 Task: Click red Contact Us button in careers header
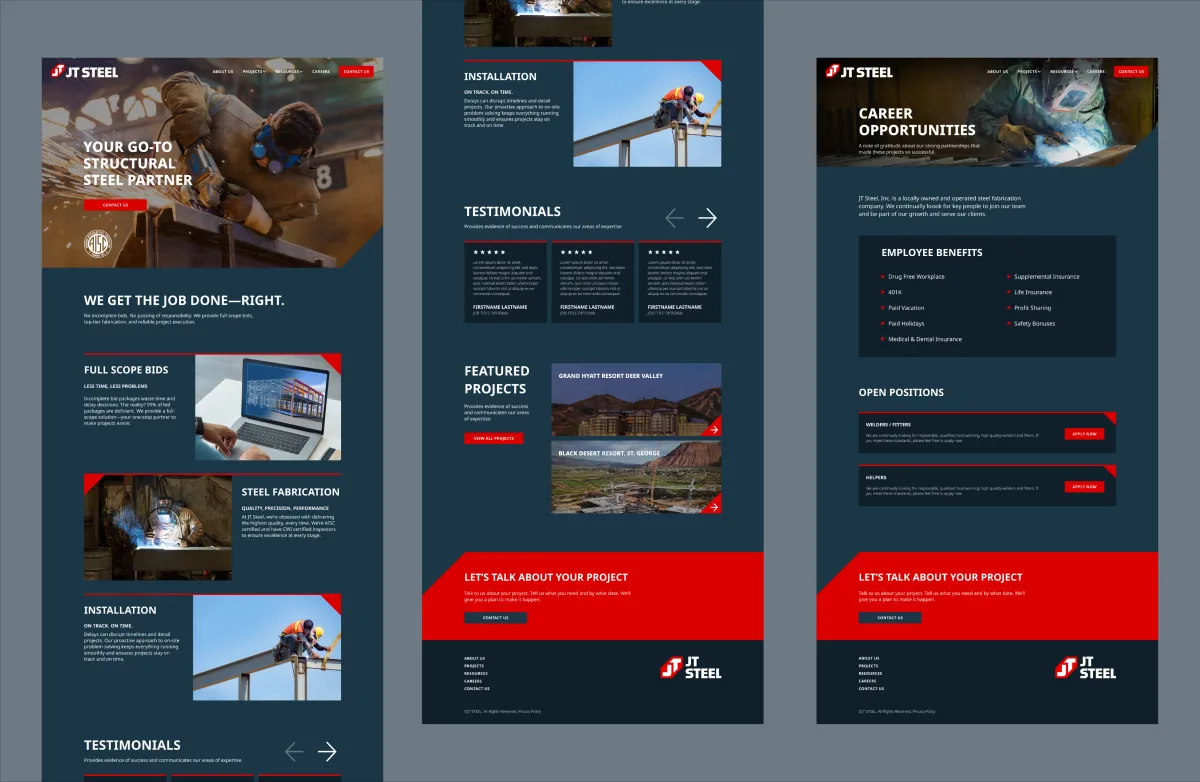[x=1131, y=72]
